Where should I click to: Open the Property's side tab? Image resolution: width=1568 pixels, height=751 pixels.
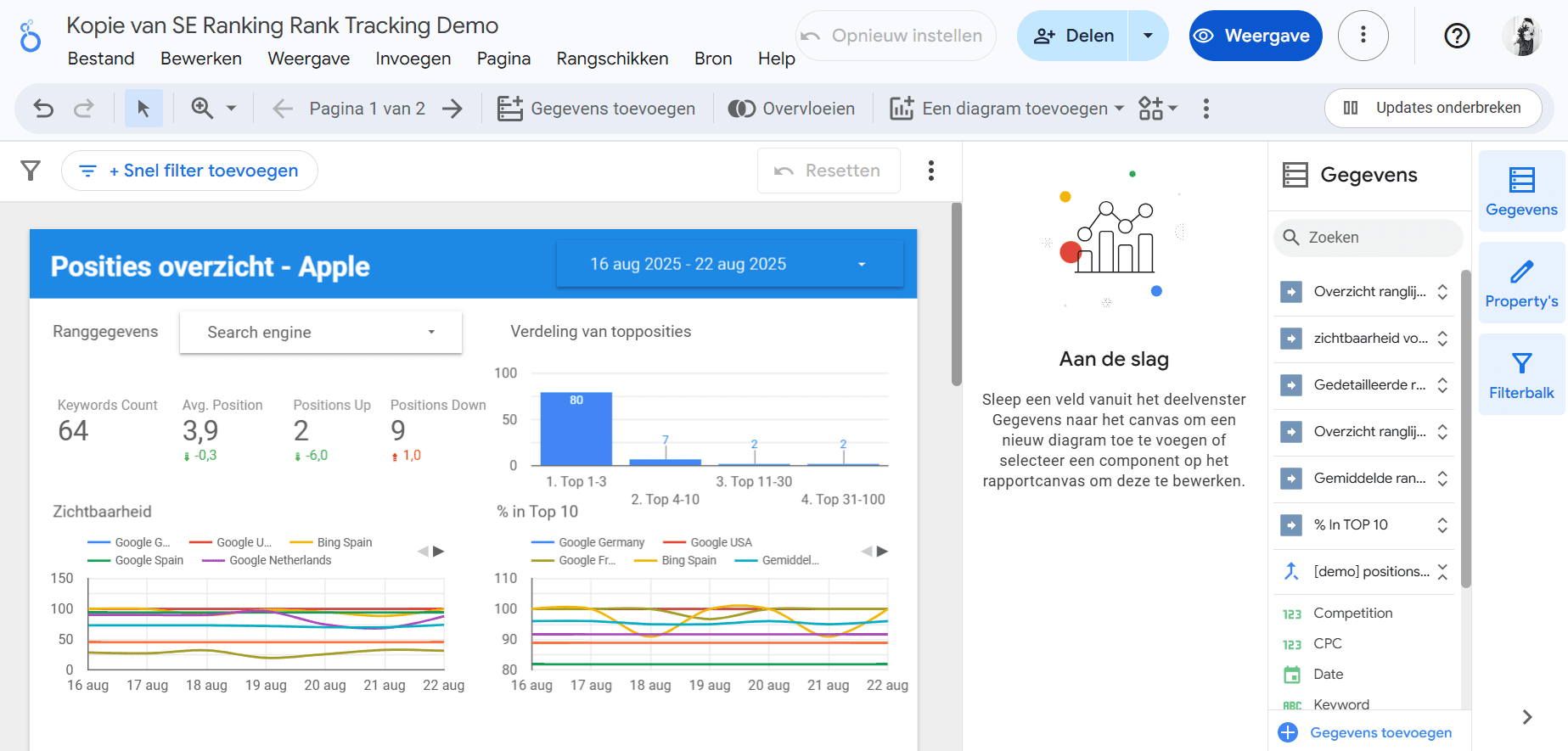coord(1521,283)
